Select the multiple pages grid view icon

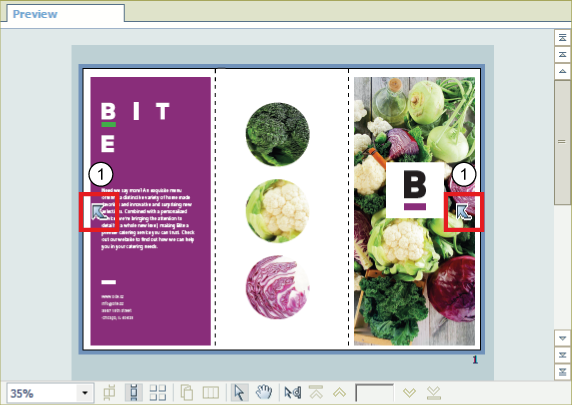click(x=158, y=393)
